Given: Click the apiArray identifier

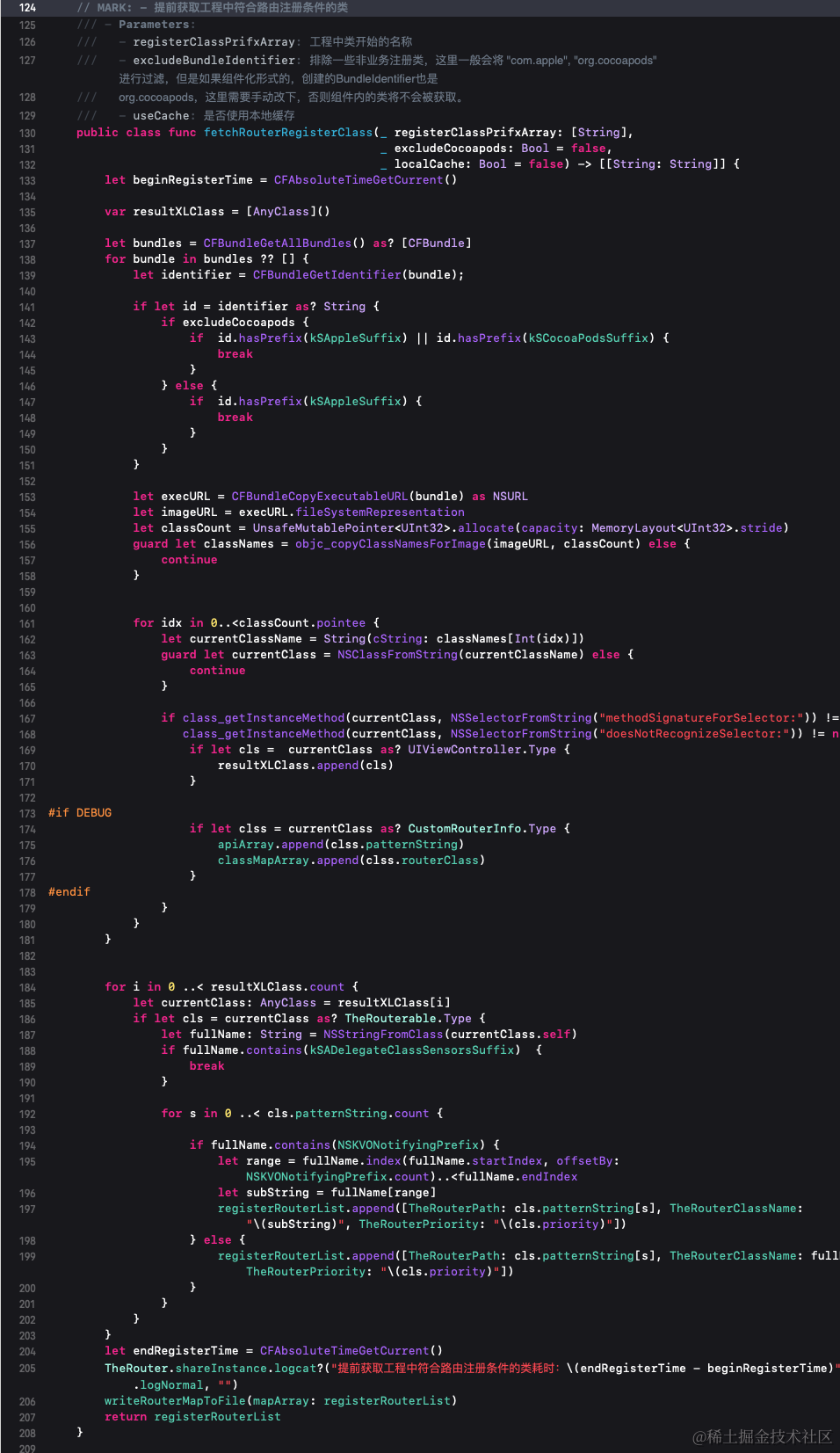Looking at the screenshot, I should coord(246,845).
